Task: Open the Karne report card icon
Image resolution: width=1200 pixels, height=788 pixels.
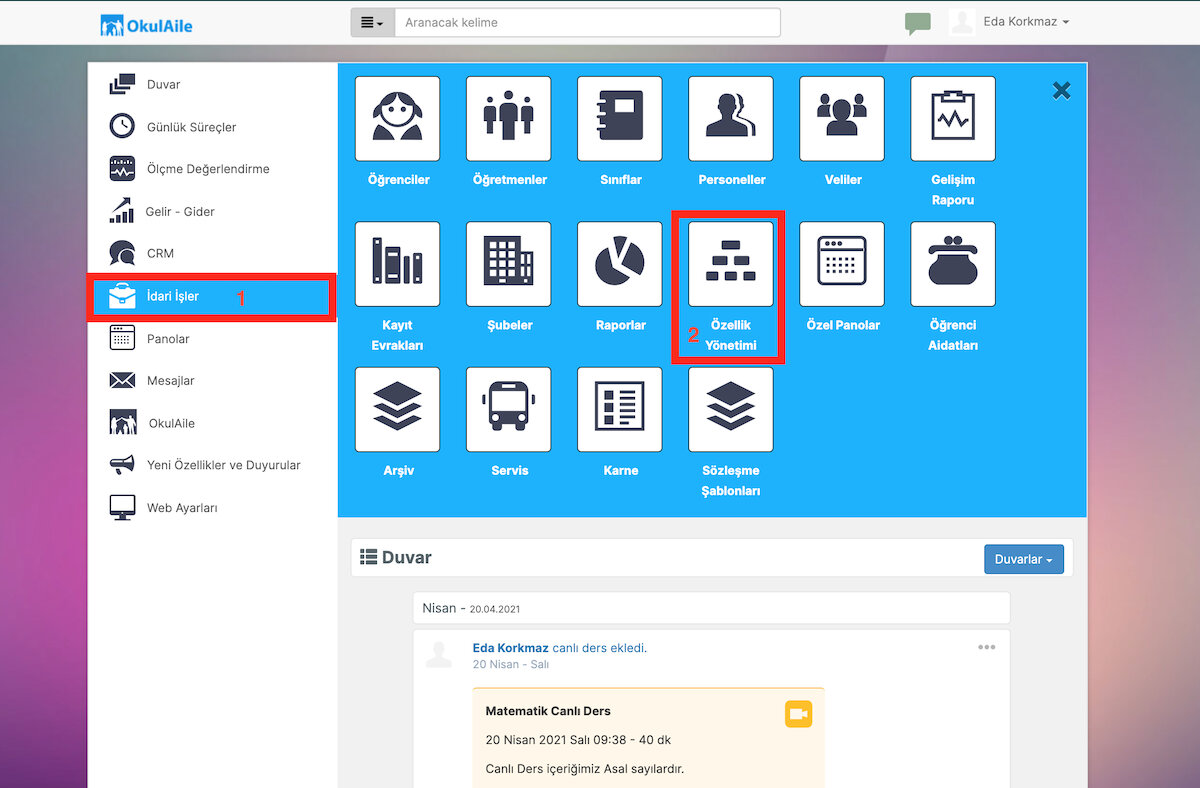Action: pos(620,410)
